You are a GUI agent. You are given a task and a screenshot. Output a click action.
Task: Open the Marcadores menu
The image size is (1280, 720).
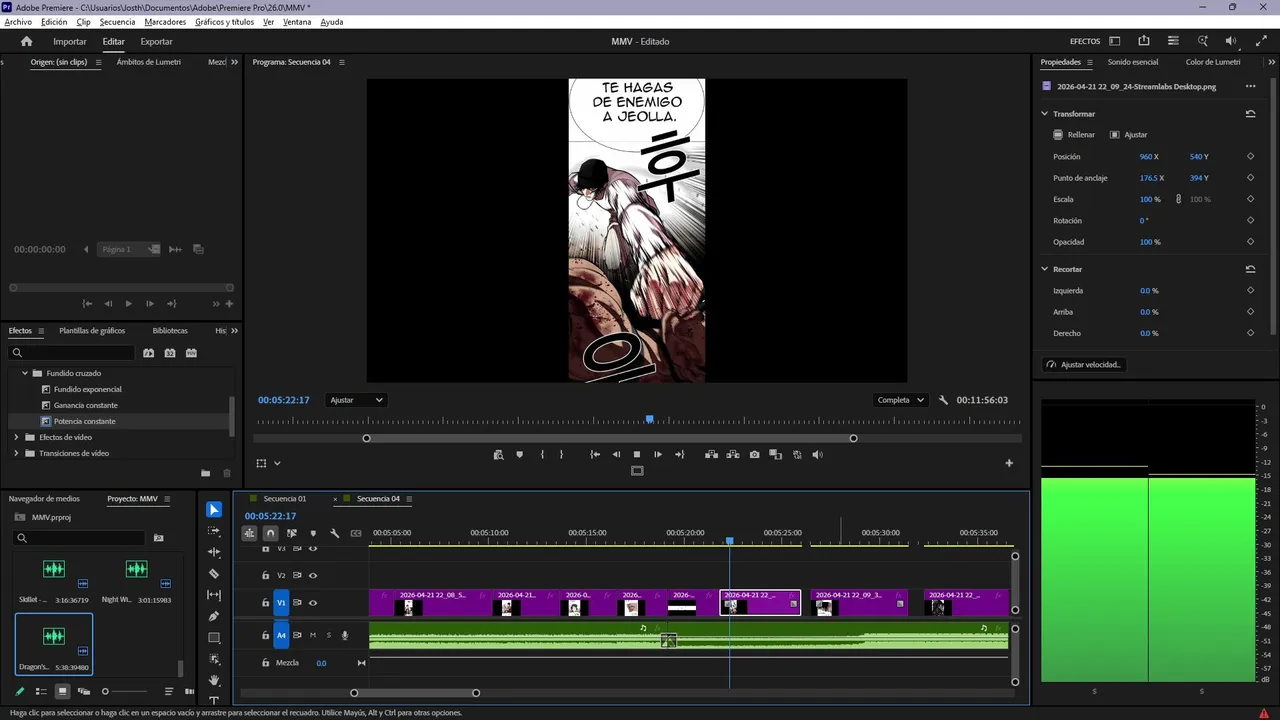click(x=165, y=21)
